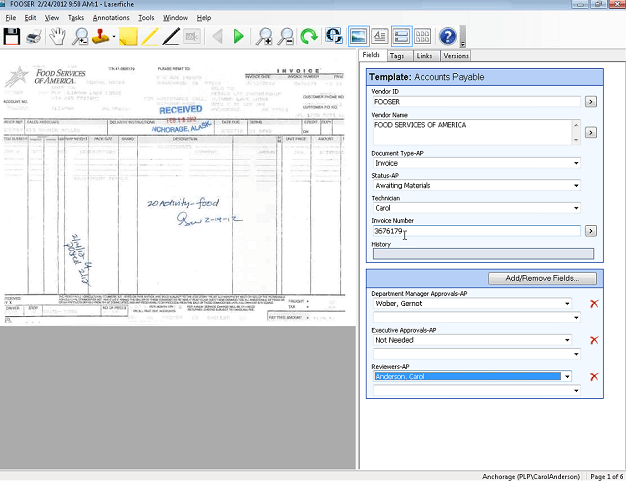626x481 pixels.
Task: Select the black Pen line tool
Action: click(x=171, y=37)
